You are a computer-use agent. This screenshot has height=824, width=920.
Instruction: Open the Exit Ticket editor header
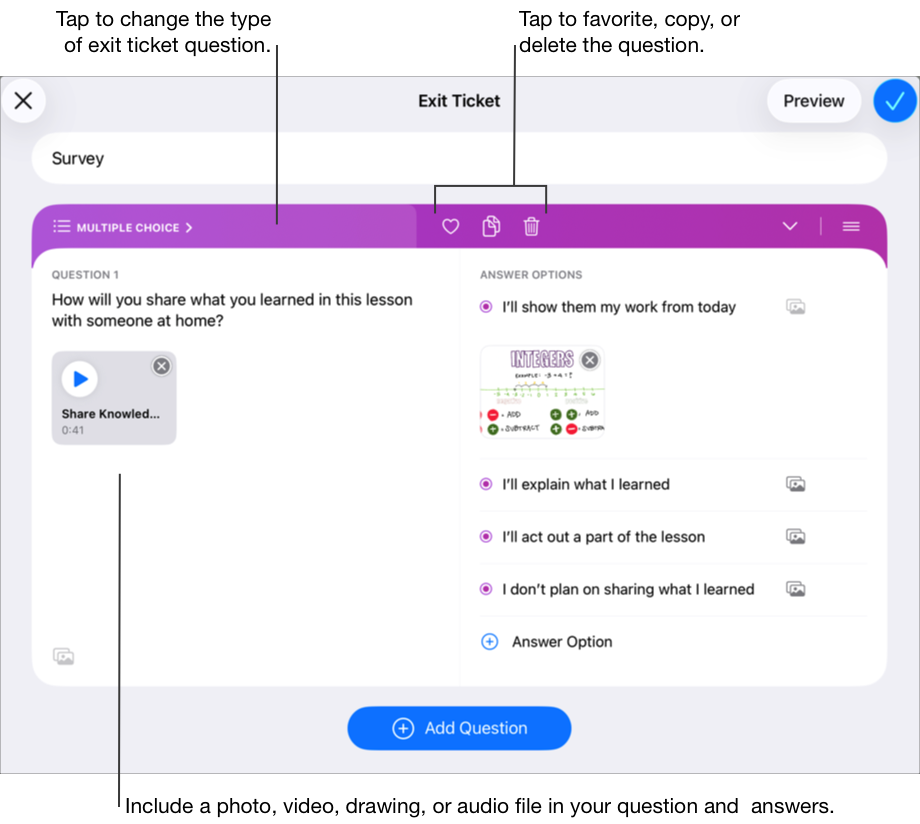point(459,100)
